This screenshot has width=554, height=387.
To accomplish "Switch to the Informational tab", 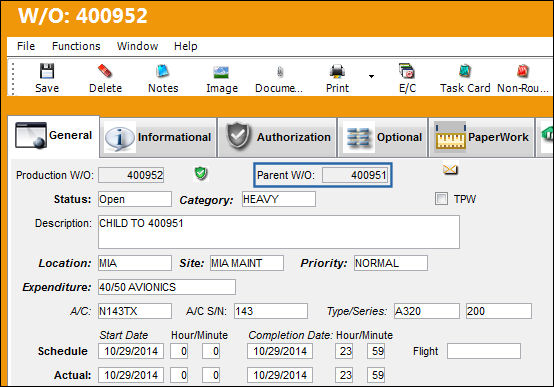I will (158, 137).
